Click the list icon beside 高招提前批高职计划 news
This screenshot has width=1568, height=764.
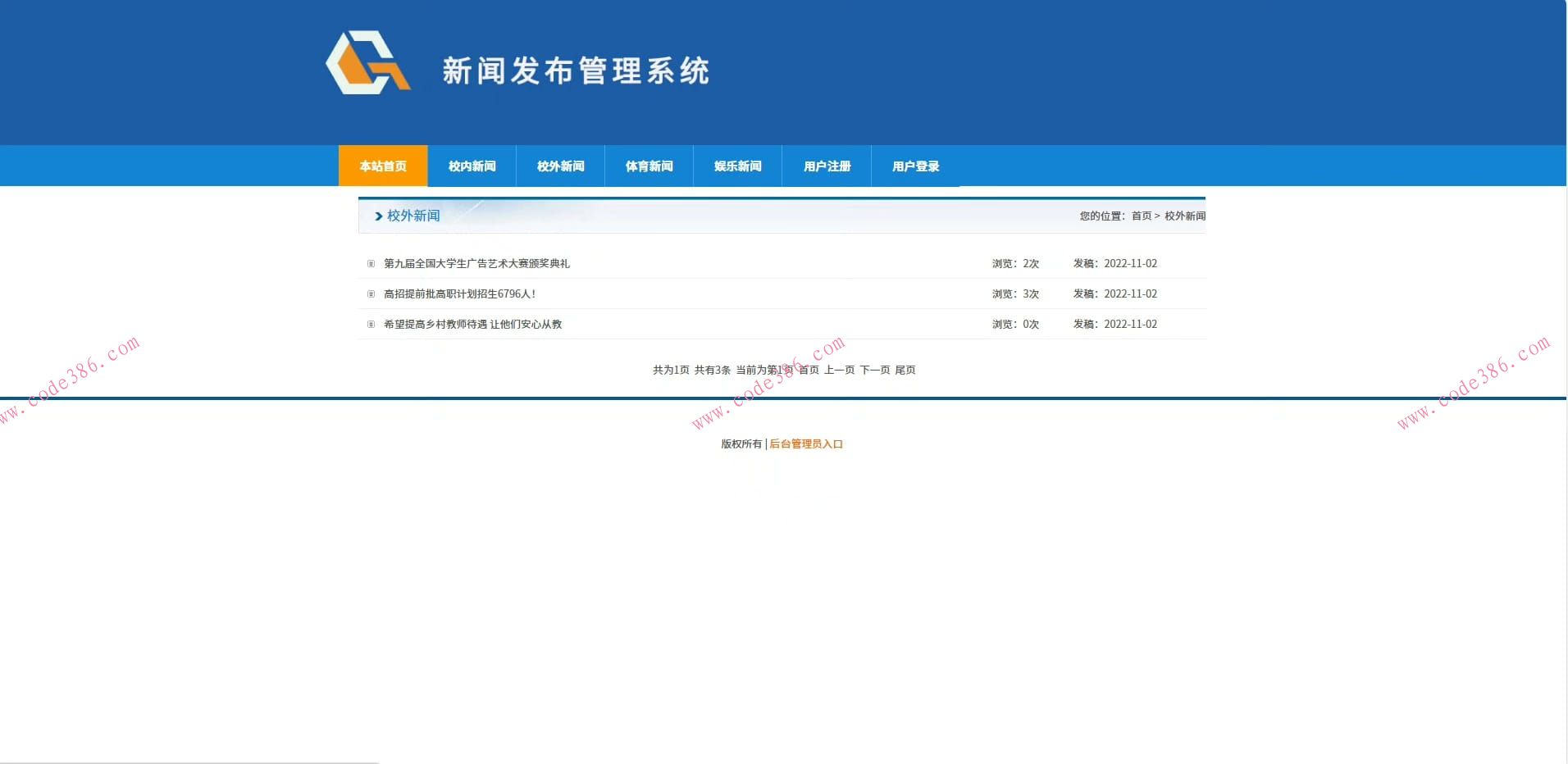(371, 293)
